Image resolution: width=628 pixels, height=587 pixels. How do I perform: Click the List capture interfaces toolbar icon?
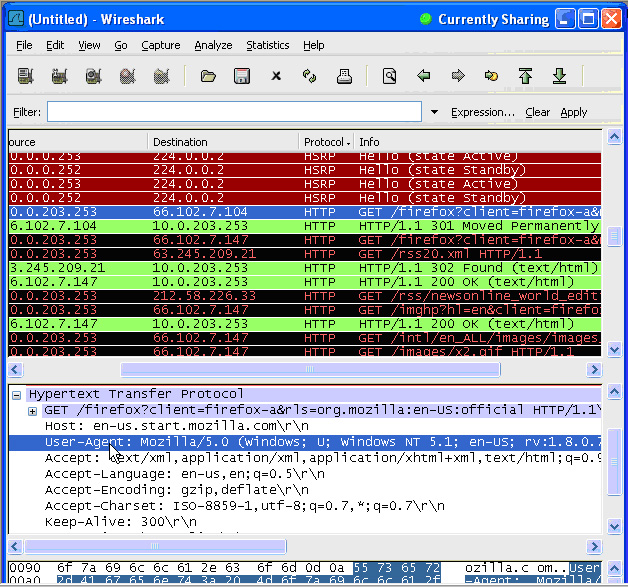point(26,76)
